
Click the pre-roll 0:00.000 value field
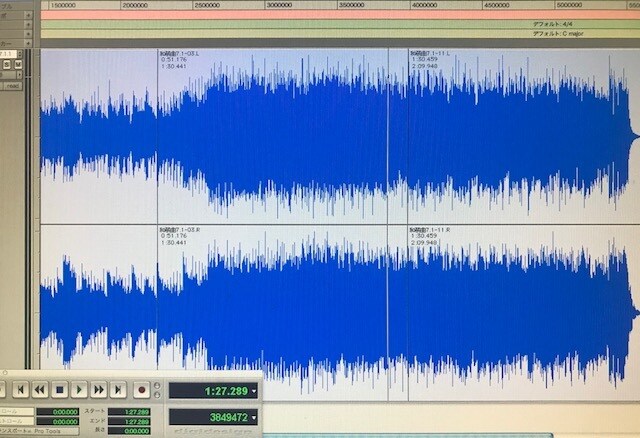58,411
